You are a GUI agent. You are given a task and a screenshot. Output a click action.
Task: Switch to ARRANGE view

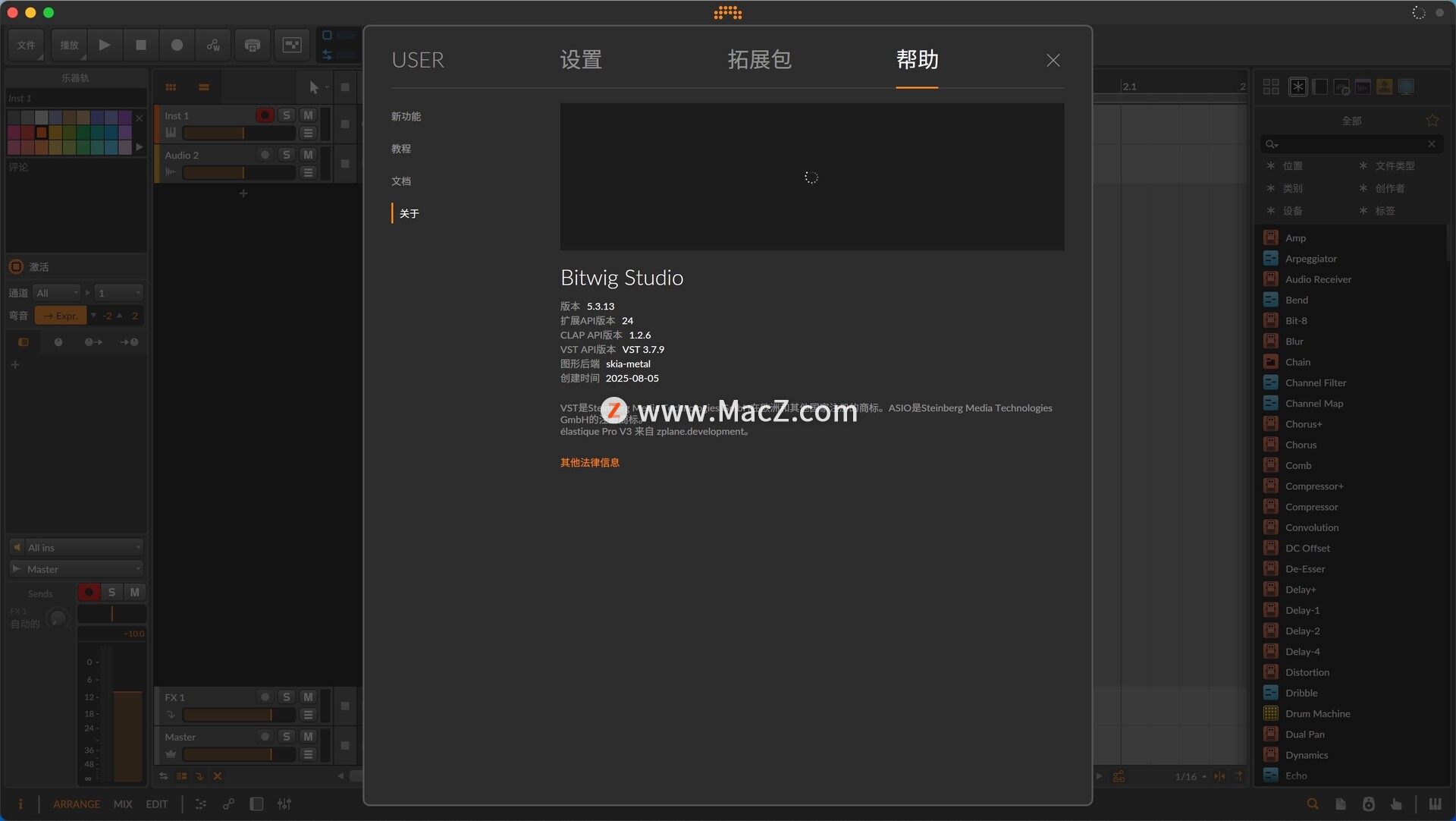point(77,804)
